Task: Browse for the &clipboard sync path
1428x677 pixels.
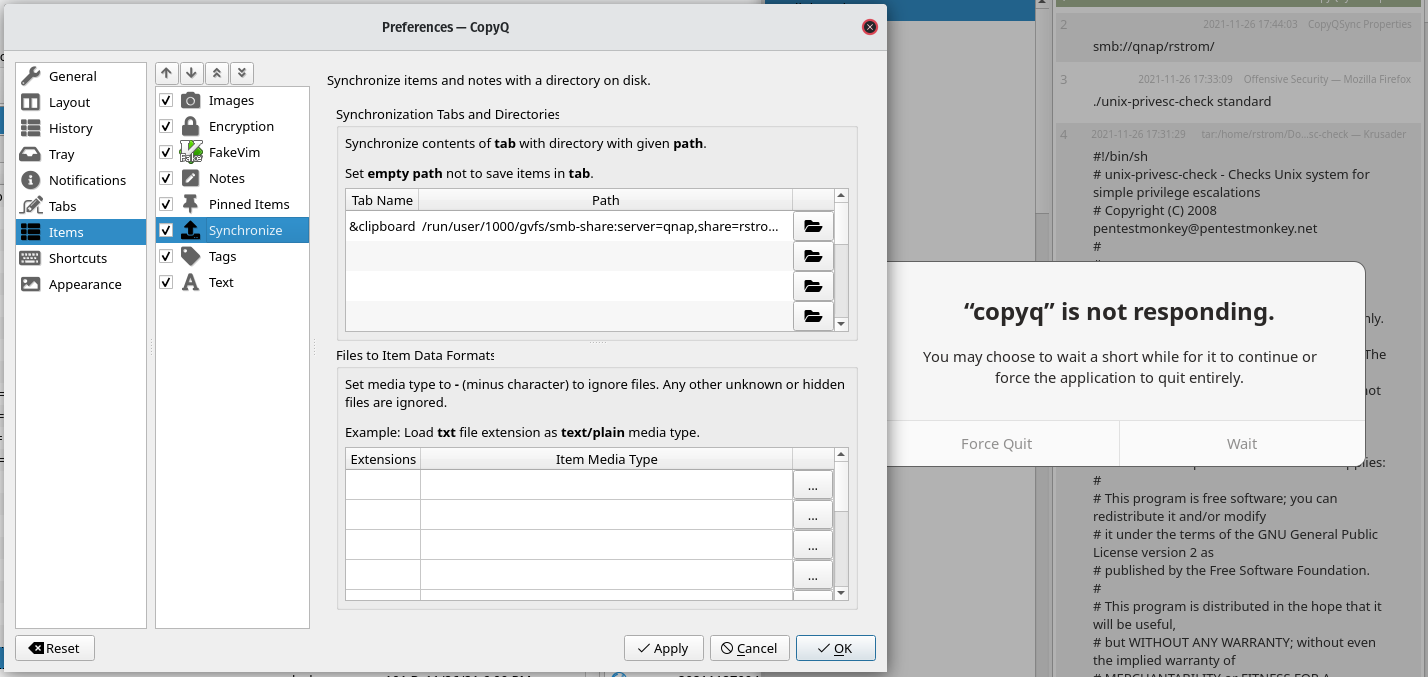Action: pyautogui.click(x=812, y=226)
